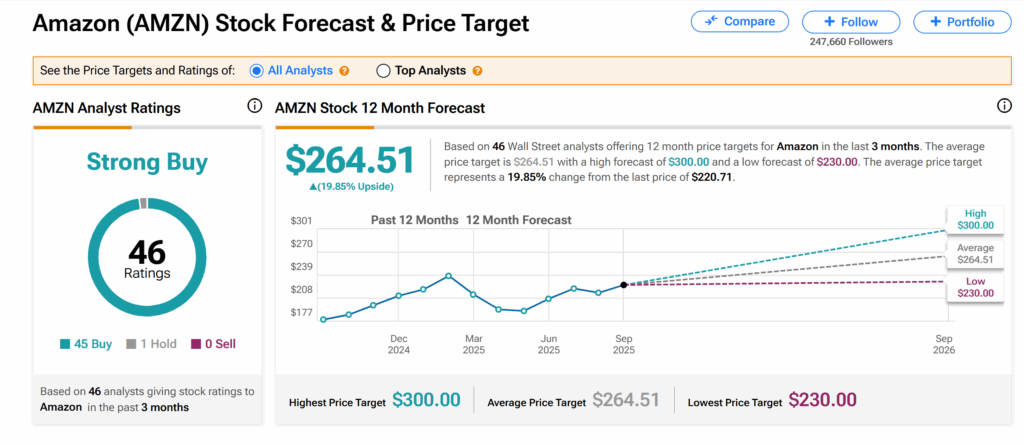This screenshot has width=1024, height=445.
Task: Click the black Sep 2025 chart data point
Action: click(x=623, y=285)
